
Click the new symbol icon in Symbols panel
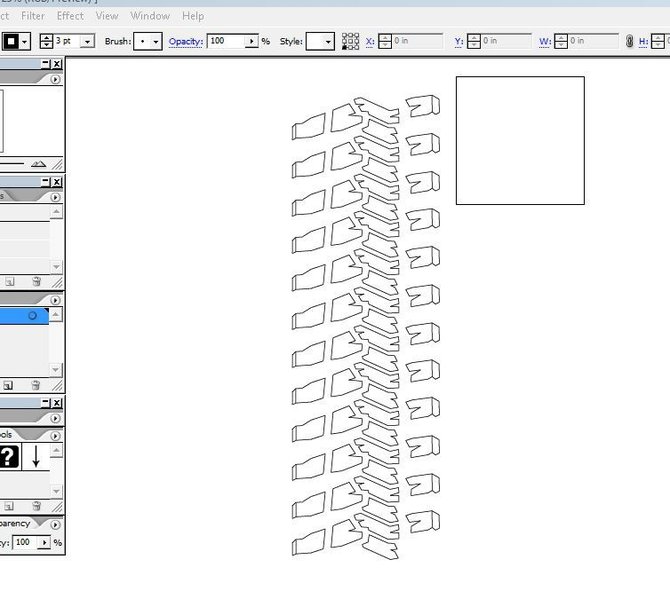pyautogui.click(x=9, y=507)
